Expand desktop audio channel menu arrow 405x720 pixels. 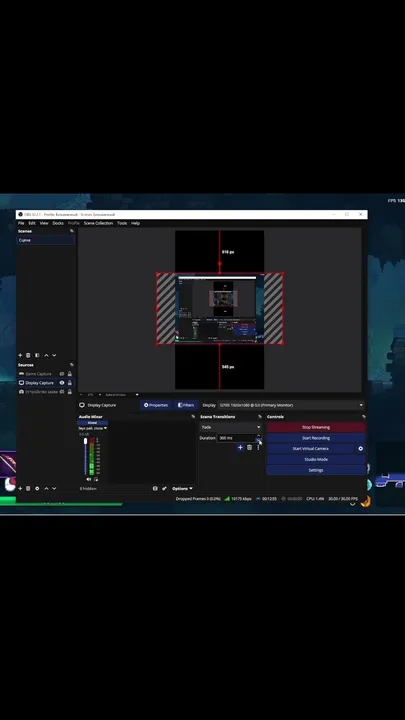pos(105,428)
